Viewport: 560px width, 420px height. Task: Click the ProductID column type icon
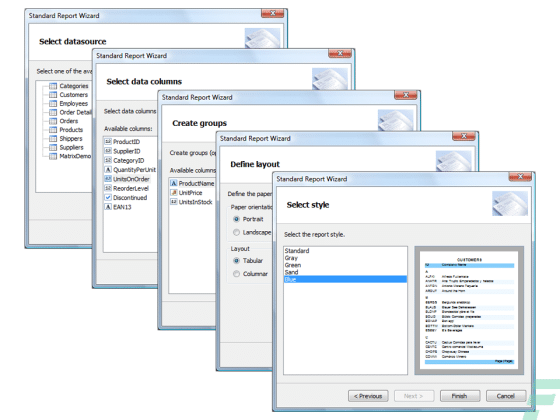tap(108, 141)
